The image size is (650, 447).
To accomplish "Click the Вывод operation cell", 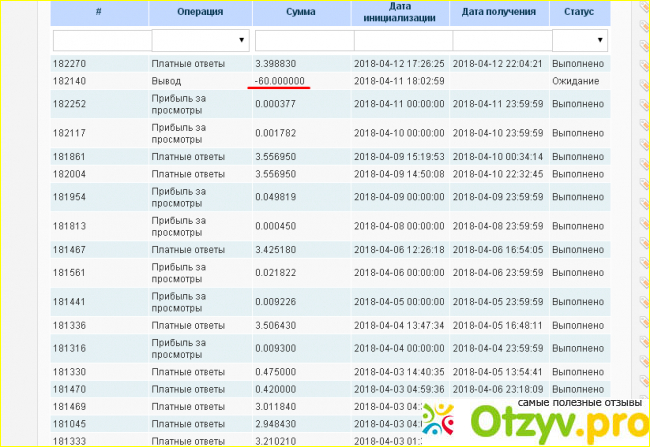I will pyautogui.click(x=167, y=80).
